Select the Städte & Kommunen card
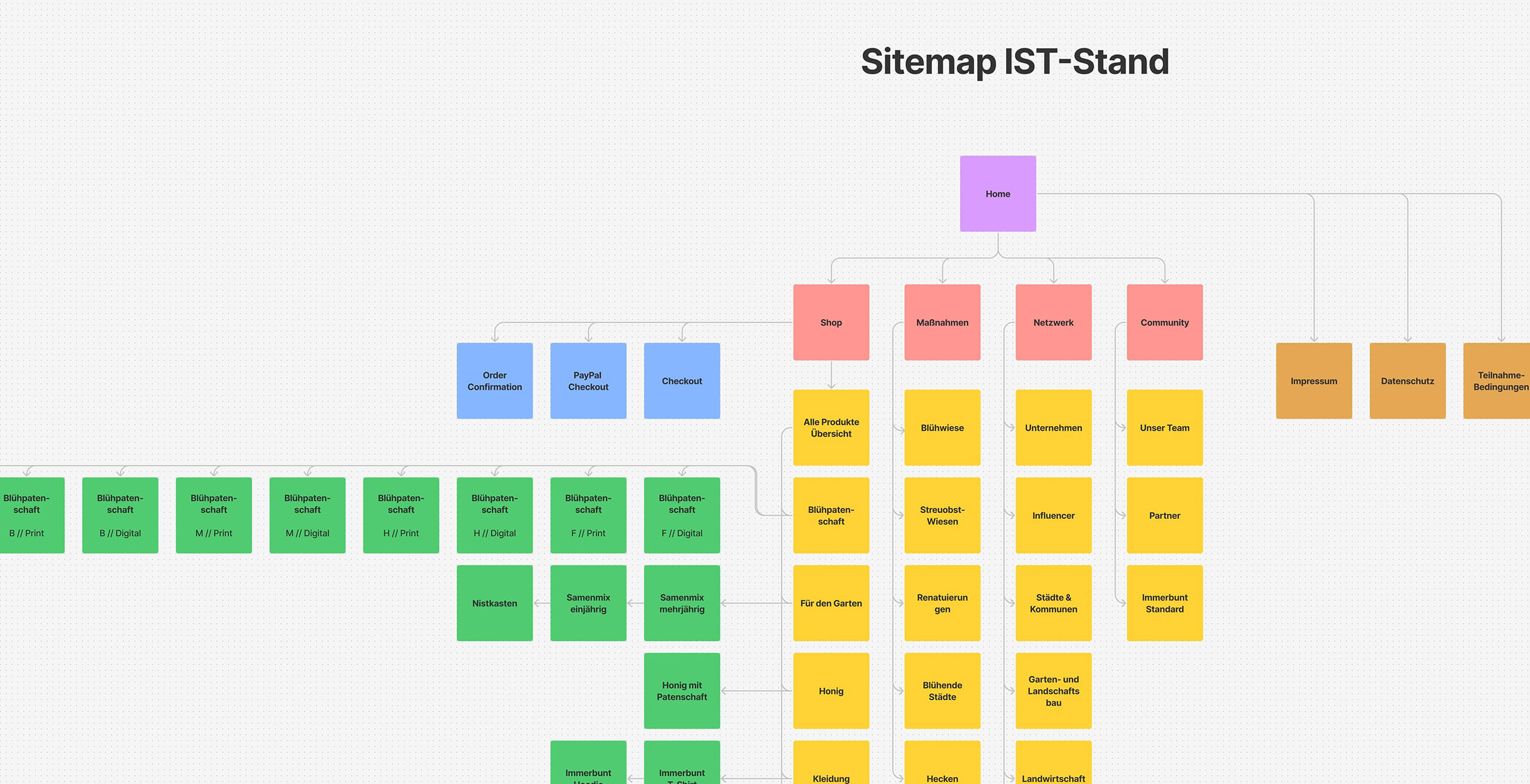 pyautogui.click(x=1053, y=603)
